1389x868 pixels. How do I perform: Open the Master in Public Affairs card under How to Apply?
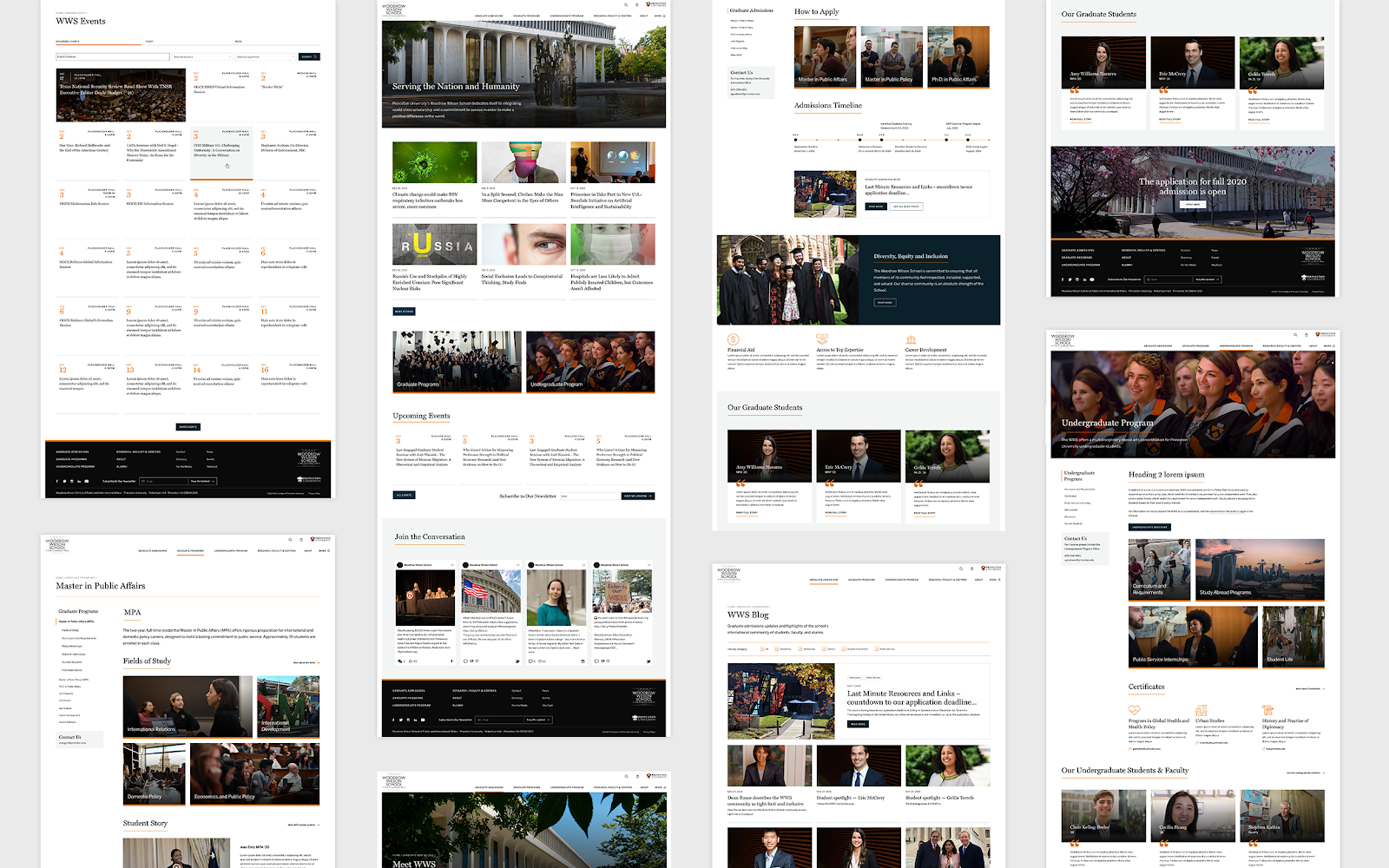pos(824,57)
